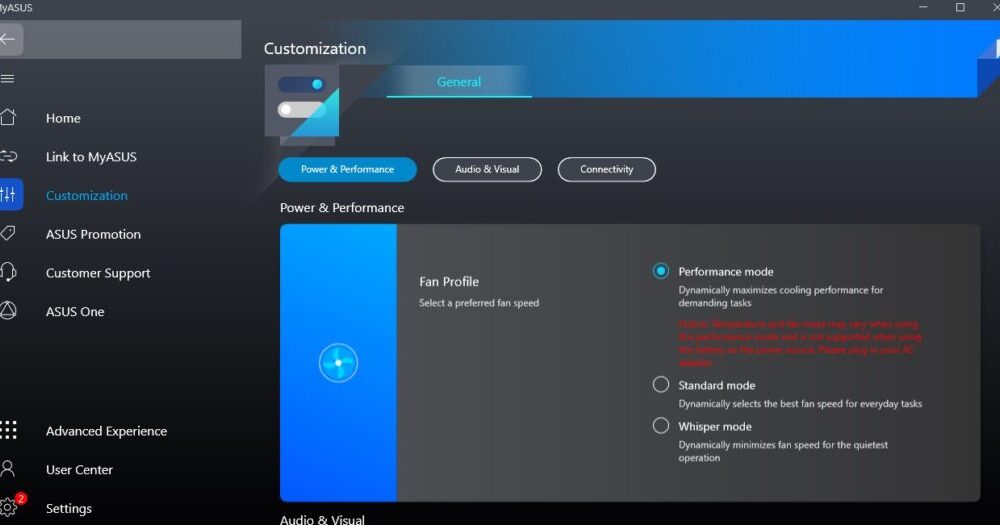Click the Customization sliders icon
The width and height of the screenshot is (1000, 525).
click(9, 195)
